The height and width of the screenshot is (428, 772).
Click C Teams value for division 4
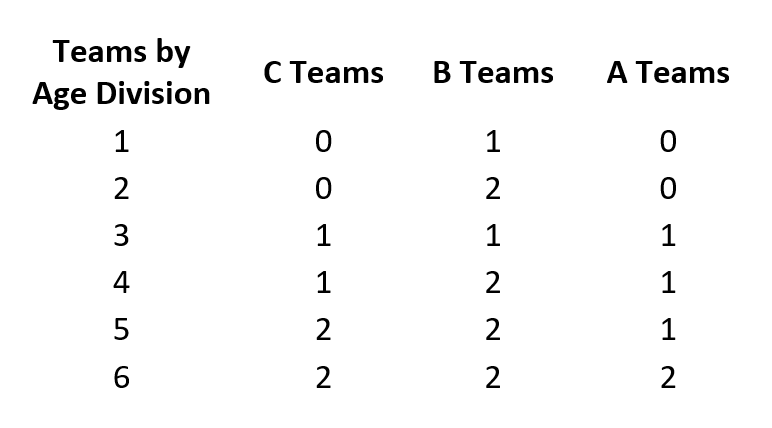point(323,283)
